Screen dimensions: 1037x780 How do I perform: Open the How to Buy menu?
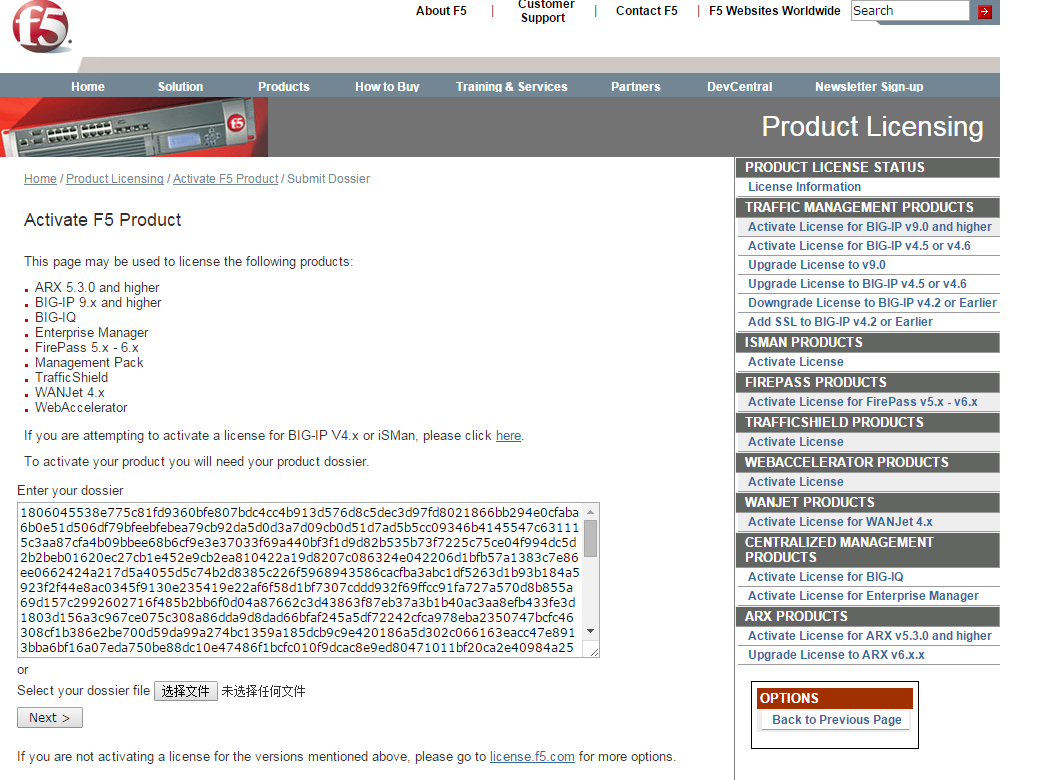click(x=387, y=87)
